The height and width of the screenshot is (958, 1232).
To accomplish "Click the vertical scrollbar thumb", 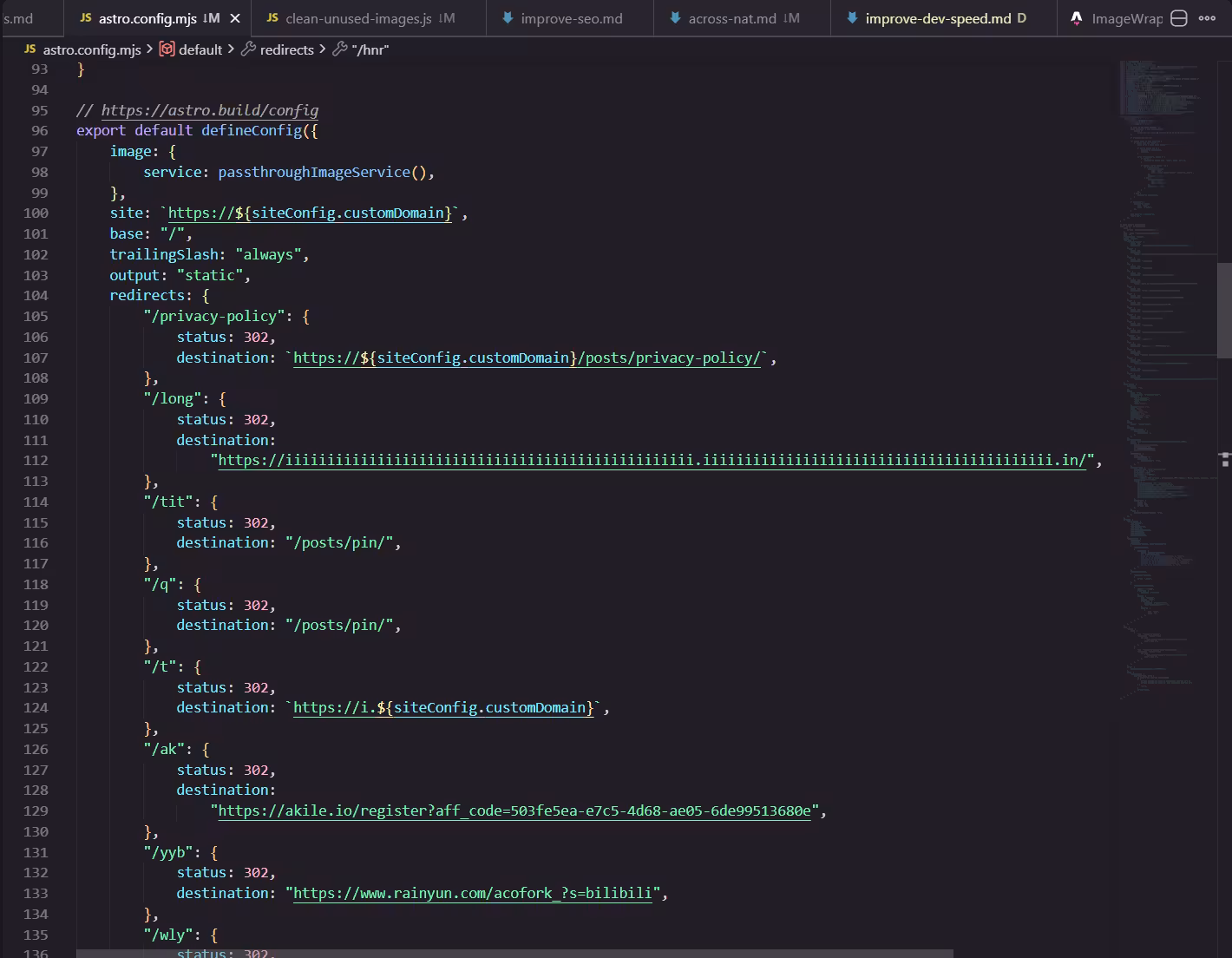I will coord(1224,309).
